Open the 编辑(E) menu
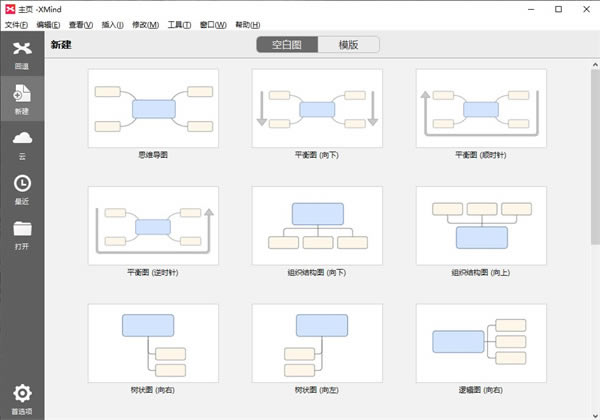The image size is (600, 420). point(48,24)
